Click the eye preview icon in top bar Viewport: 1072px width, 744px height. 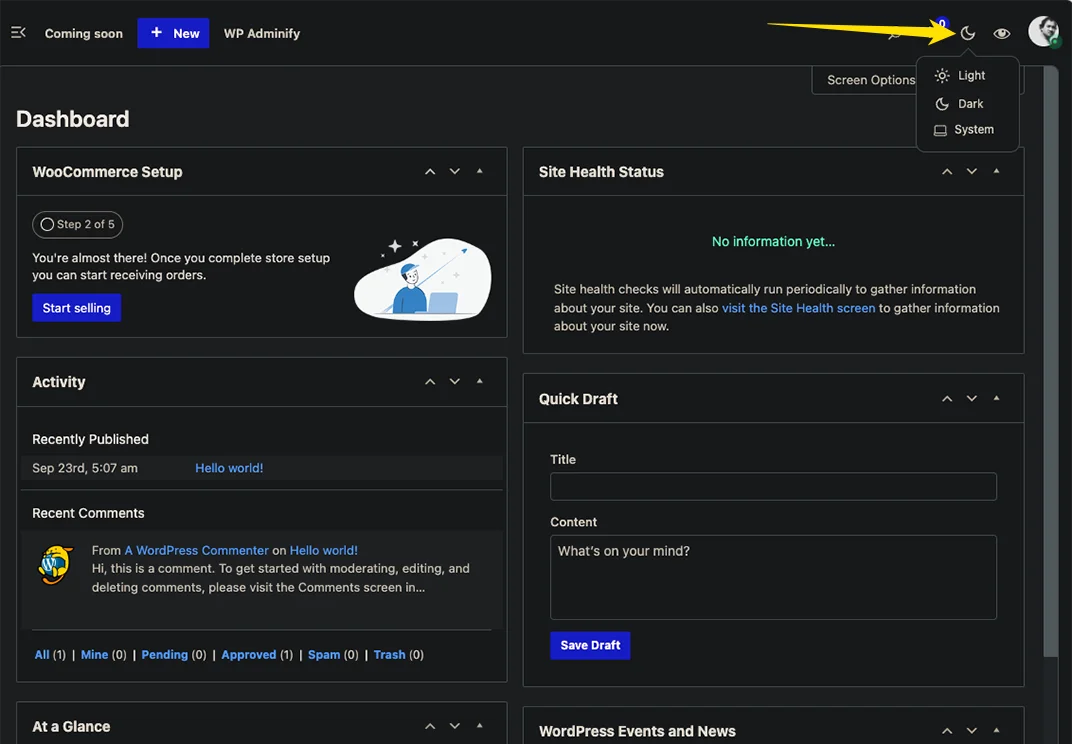click(1002, 34)
